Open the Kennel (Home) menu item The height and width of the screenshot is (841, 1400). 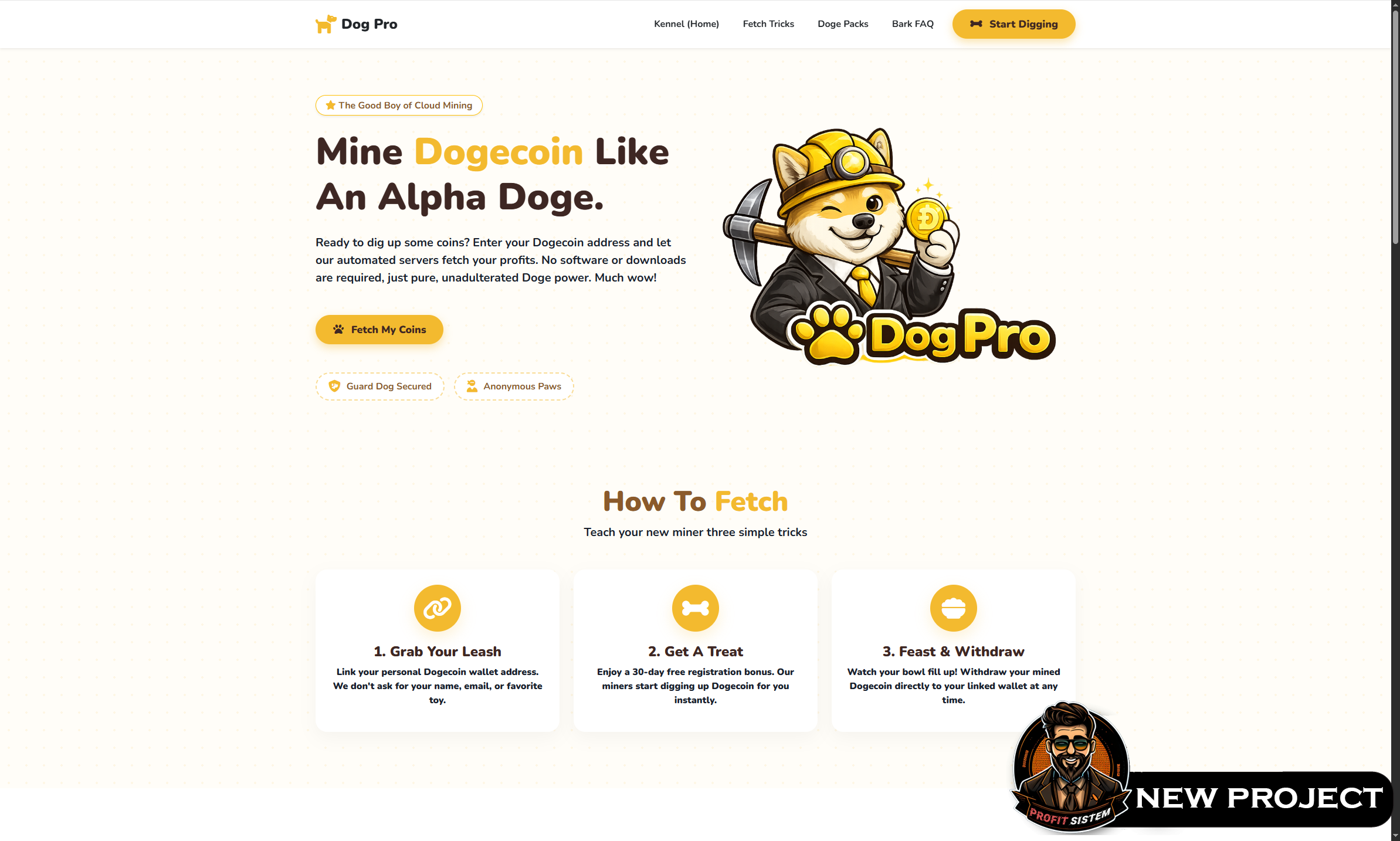pos(686,24)
